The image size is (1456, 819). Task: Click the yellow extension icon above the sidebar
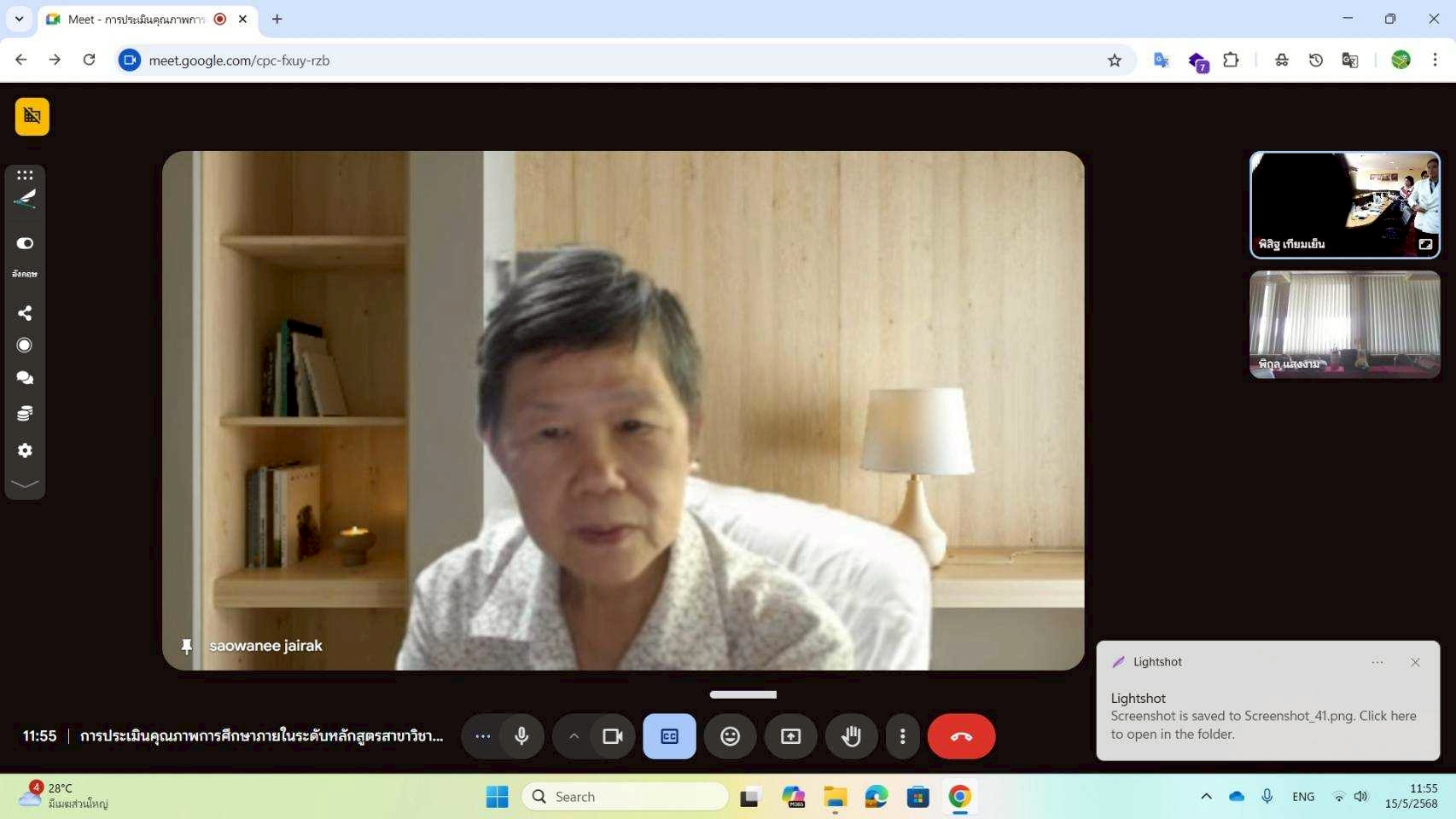pos(32,116)
